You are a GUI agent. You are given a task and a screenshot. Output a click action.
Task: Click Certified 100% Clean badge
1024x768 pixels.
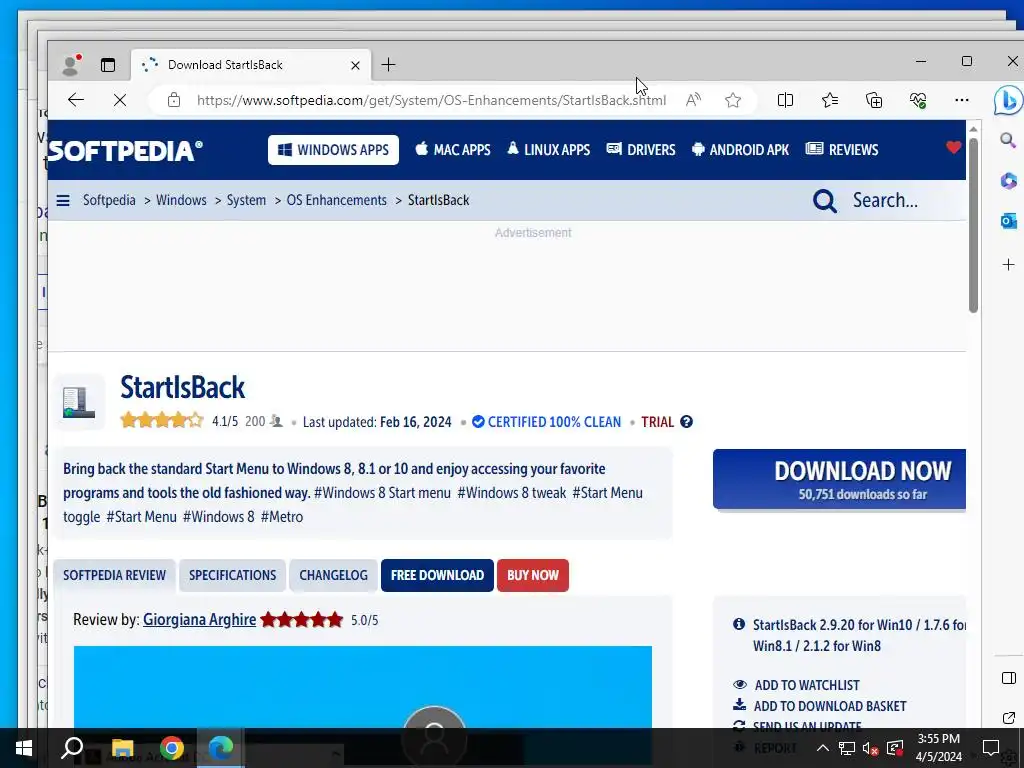pos(546,422)
